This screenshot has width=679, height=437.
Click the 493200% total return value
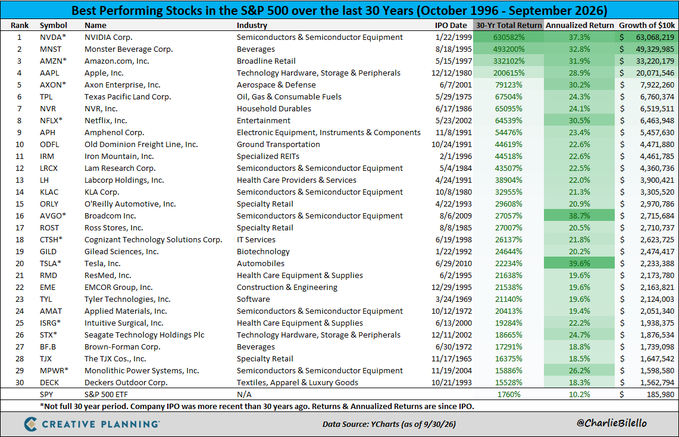(x=508, y=49)
